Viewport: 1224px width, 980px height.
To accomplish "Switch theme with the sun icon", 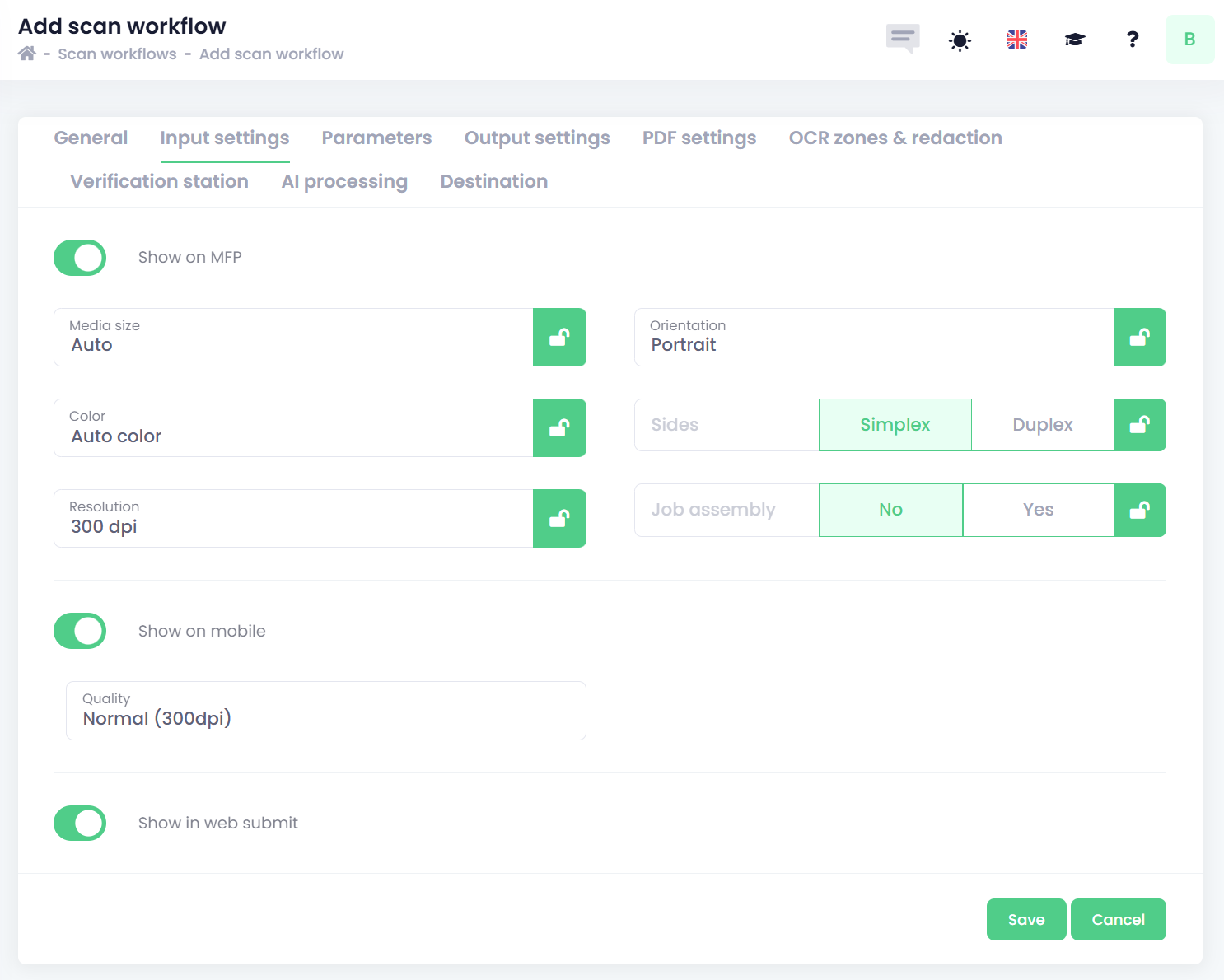I will pos(960,40).
